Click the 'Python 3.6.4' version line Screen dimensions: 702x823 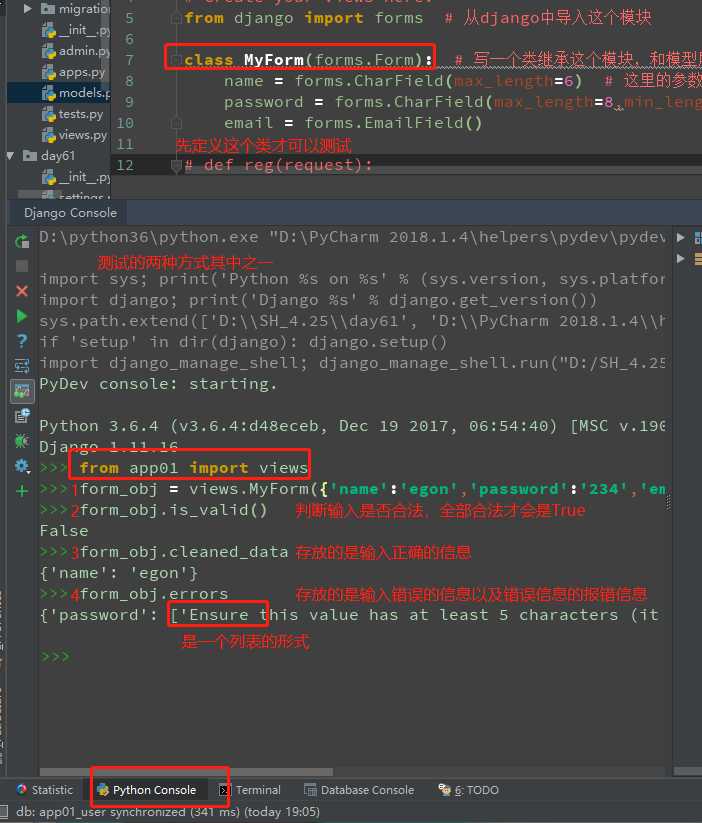pos(352,426)
